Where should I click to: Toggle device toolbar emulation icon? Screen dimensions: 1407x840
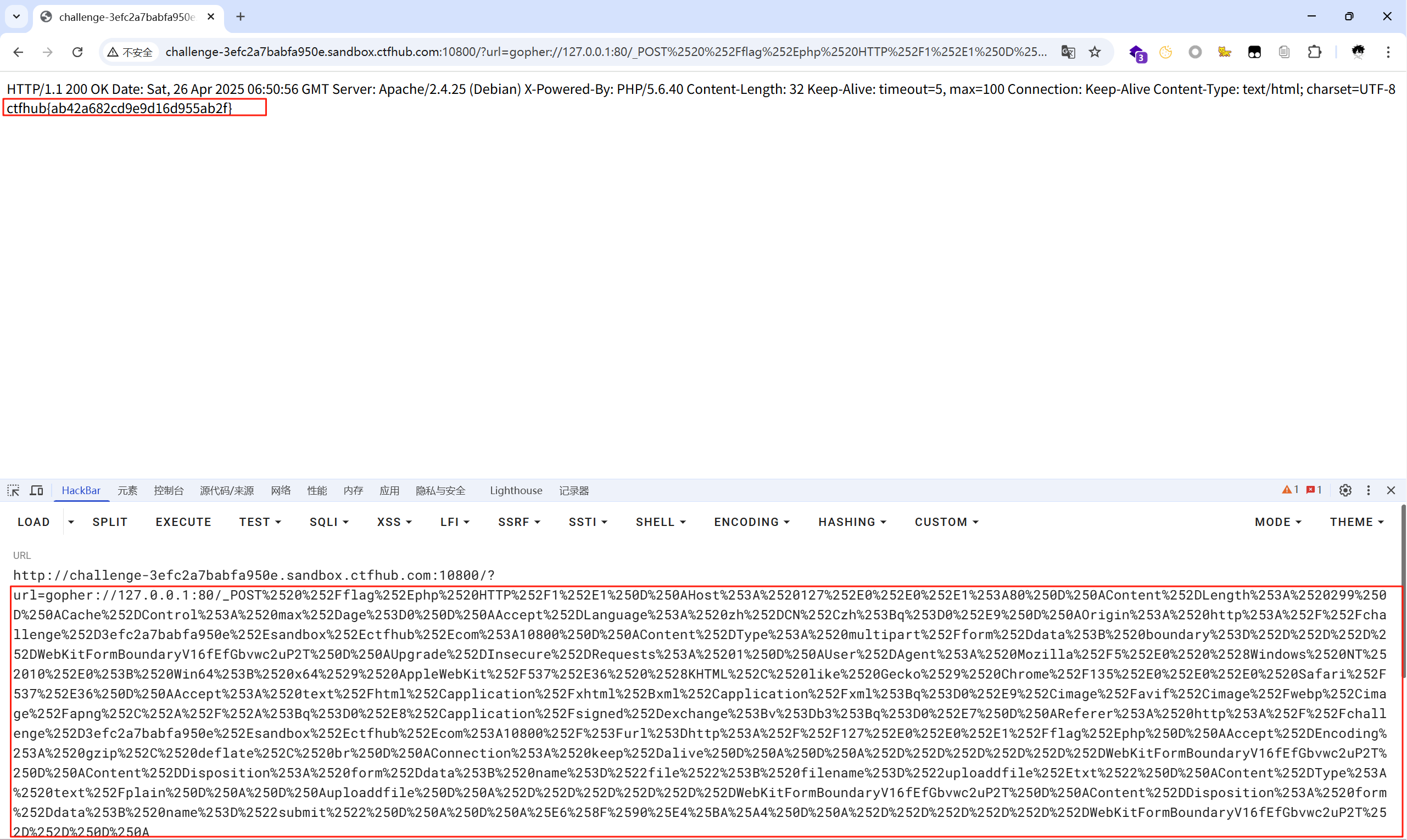[37, 490]
